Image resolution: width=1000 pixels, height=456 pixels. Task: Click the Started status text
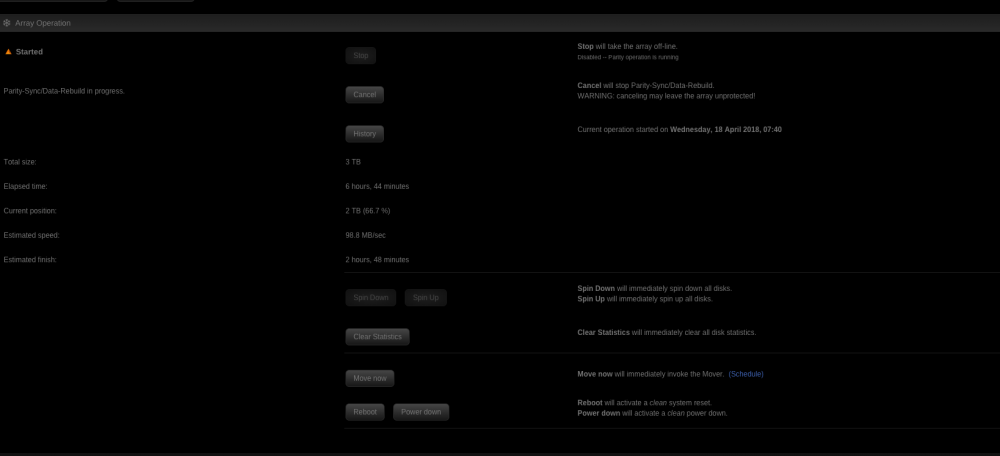point(29,52)
